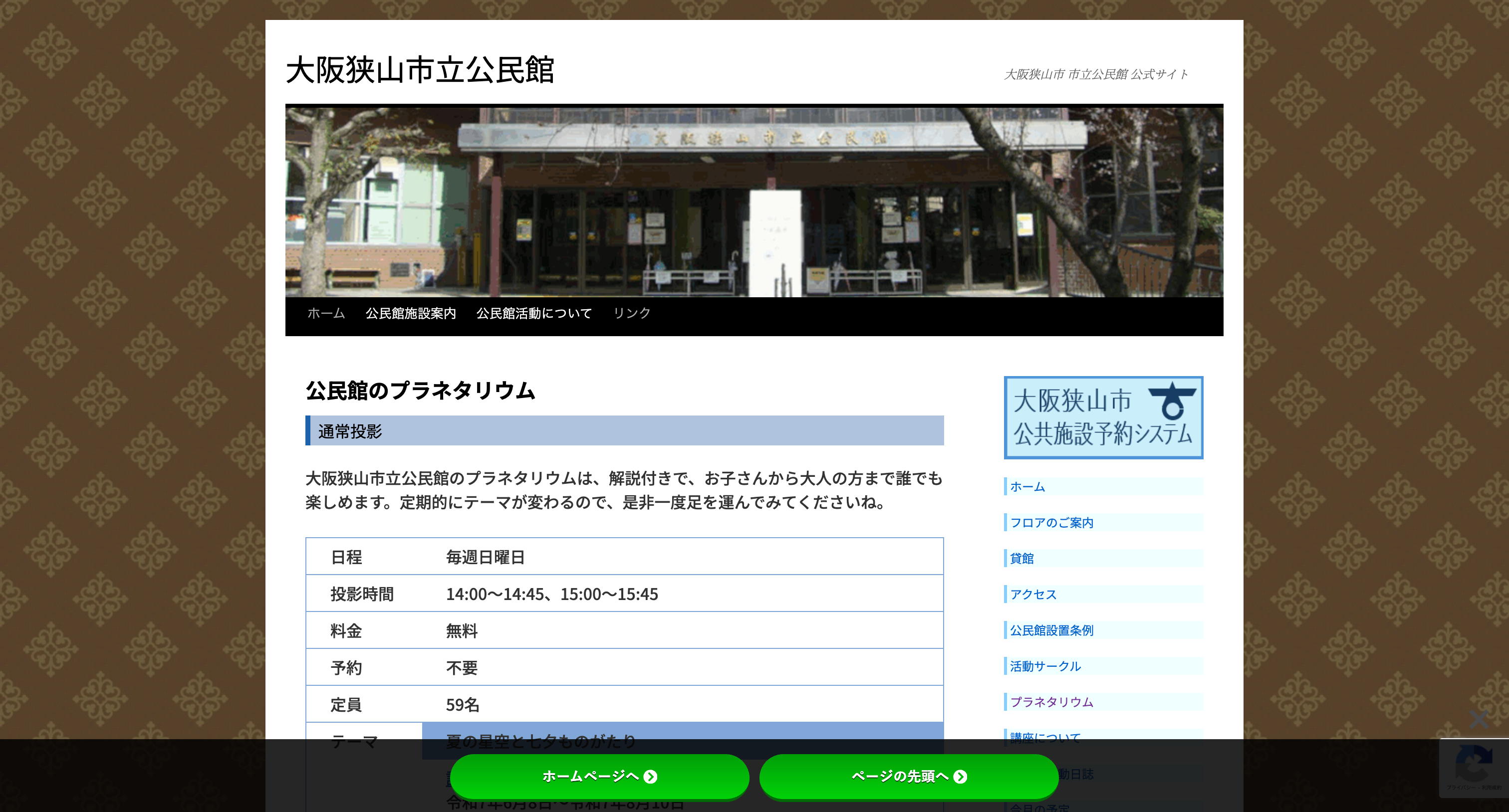Click the ページの先頭へ green button

[909, 776]
